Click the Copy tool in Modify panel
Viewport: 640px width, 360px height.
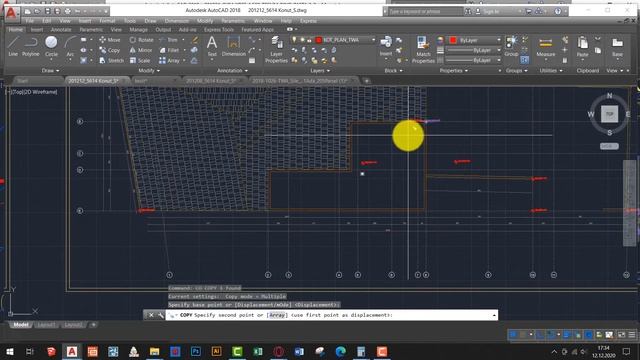click(x=110, y=50)
